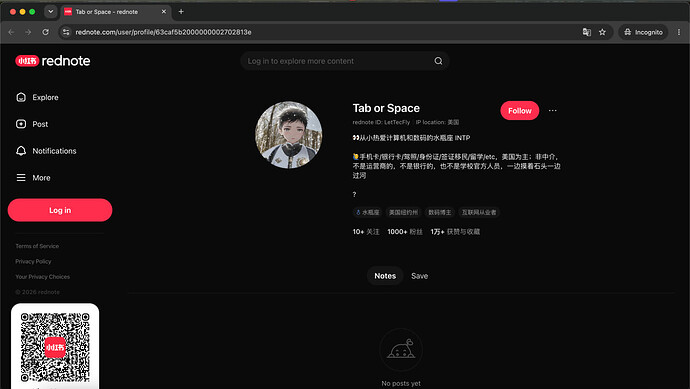Close the Tab or Space browser tab
This screenshot has height=389, width=690.
164,12
